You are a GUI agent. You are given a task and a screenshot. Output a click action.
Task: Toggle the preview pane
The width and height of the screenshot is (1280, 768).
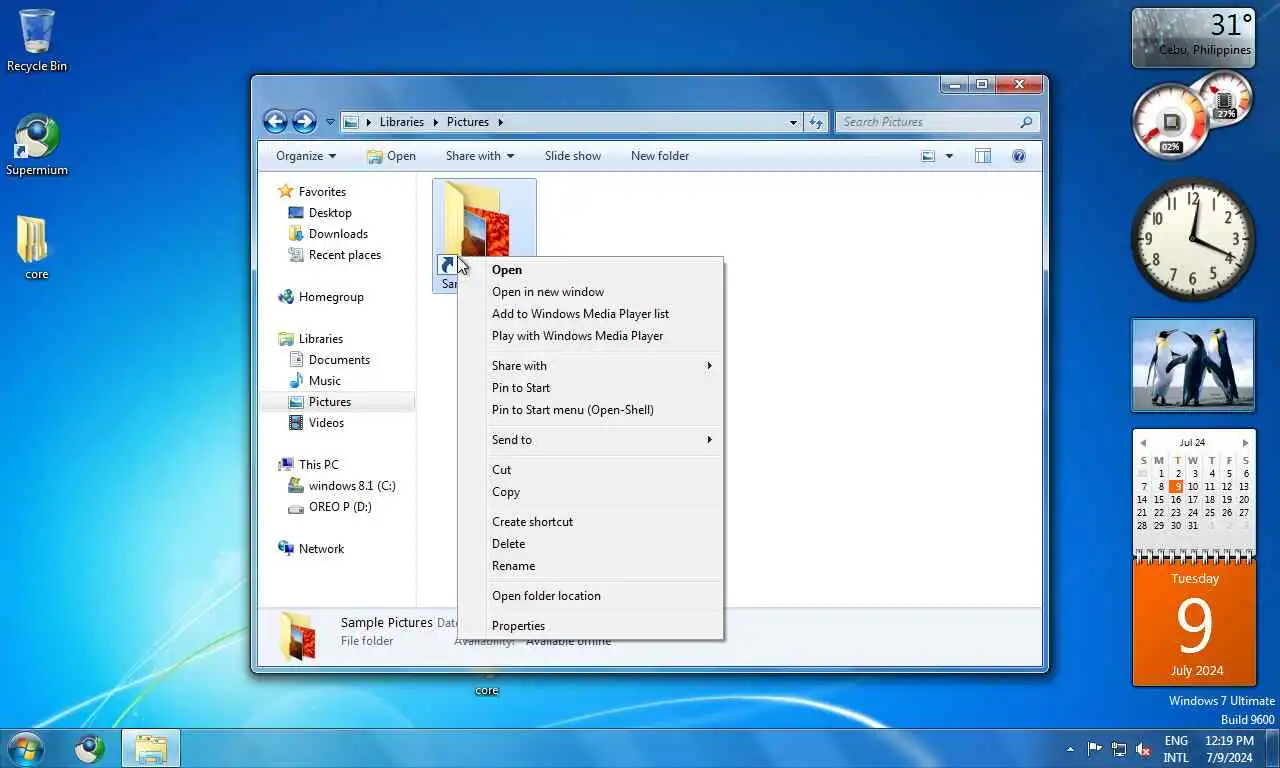983,156
